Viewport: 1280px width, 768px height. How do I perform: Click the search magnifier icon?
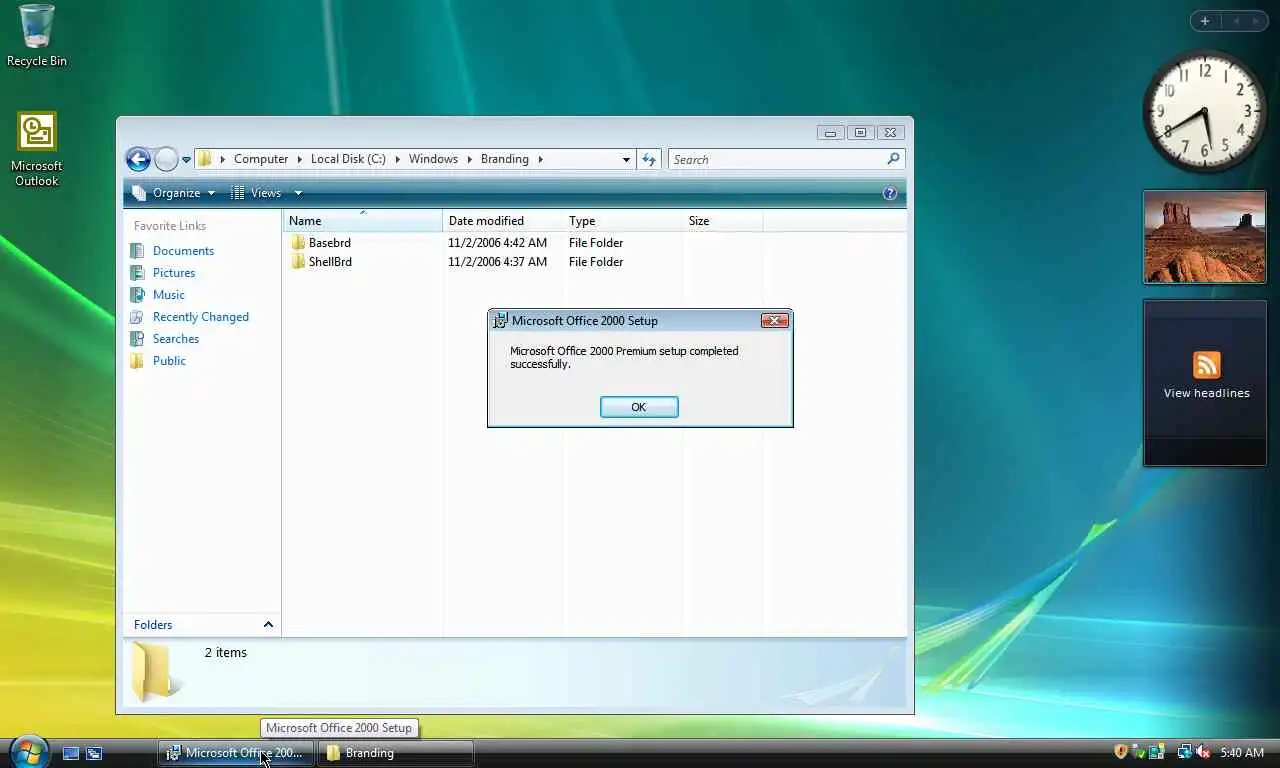pyautogui.click(x=893, y=159)
